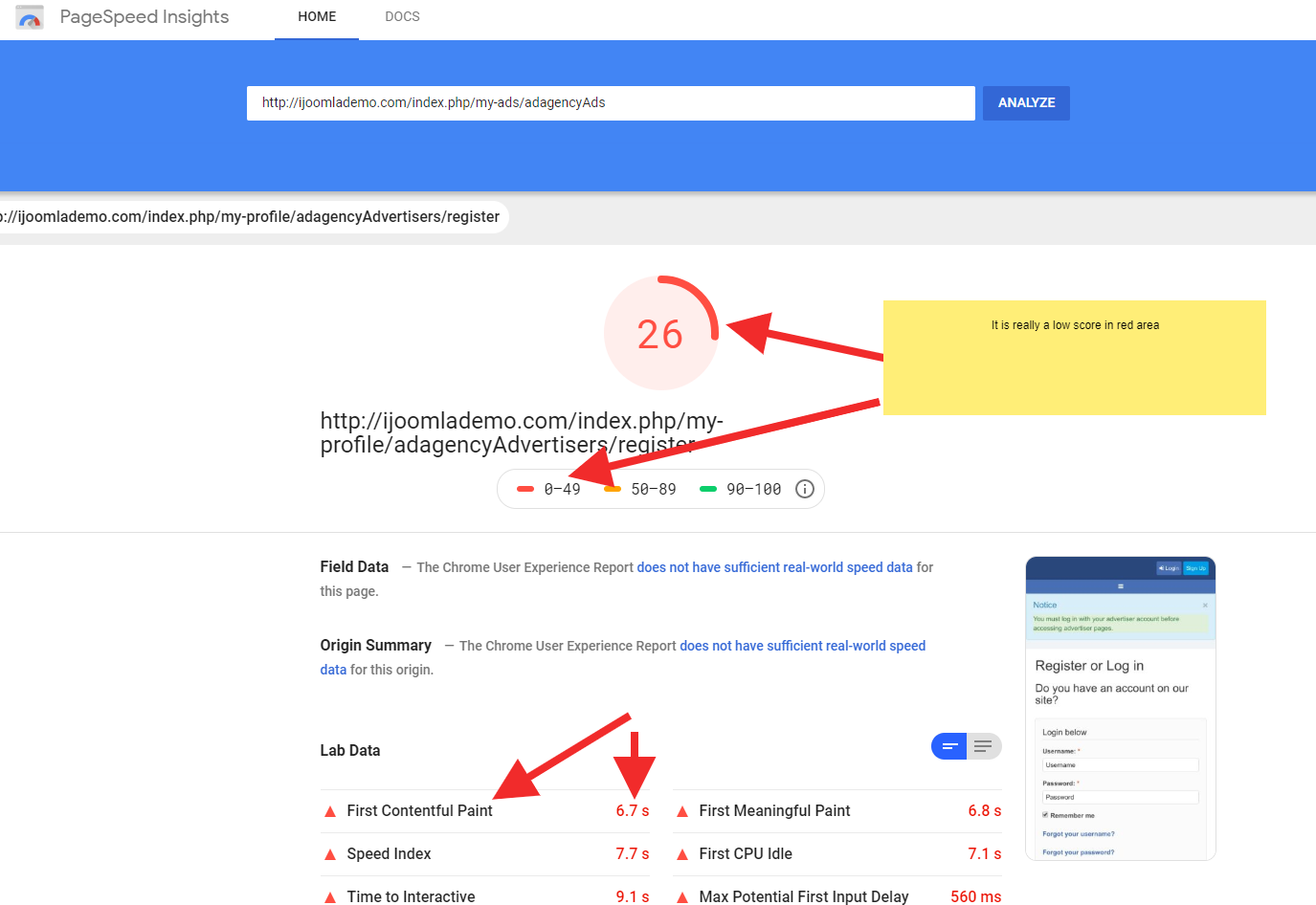Image resolution: width=1316 pixels, height=905 pixels.
Task: Click the orange 50–89 legend swatch
Action: [x=613, y=489]
